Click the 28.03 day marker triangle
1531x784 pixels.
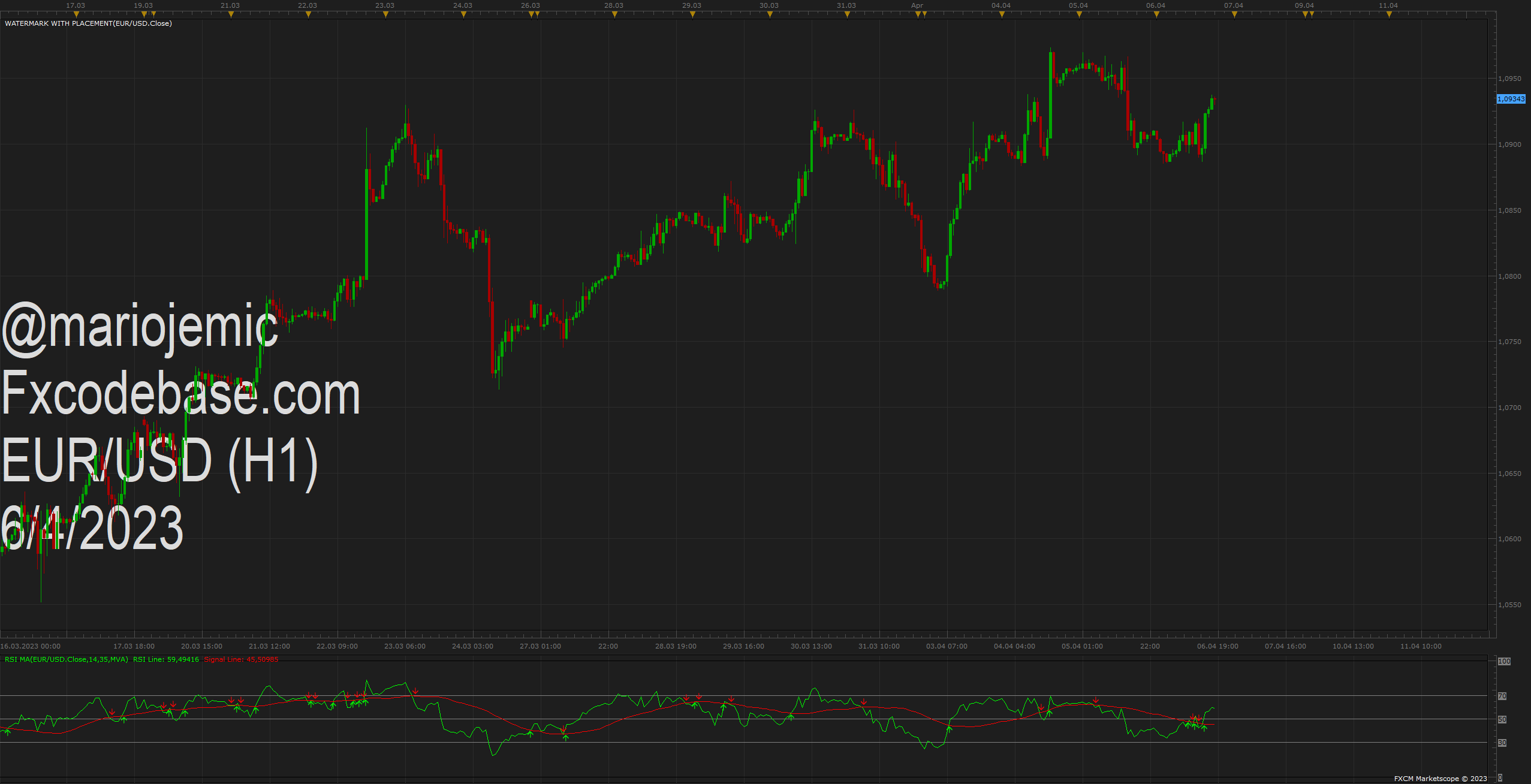614,14
